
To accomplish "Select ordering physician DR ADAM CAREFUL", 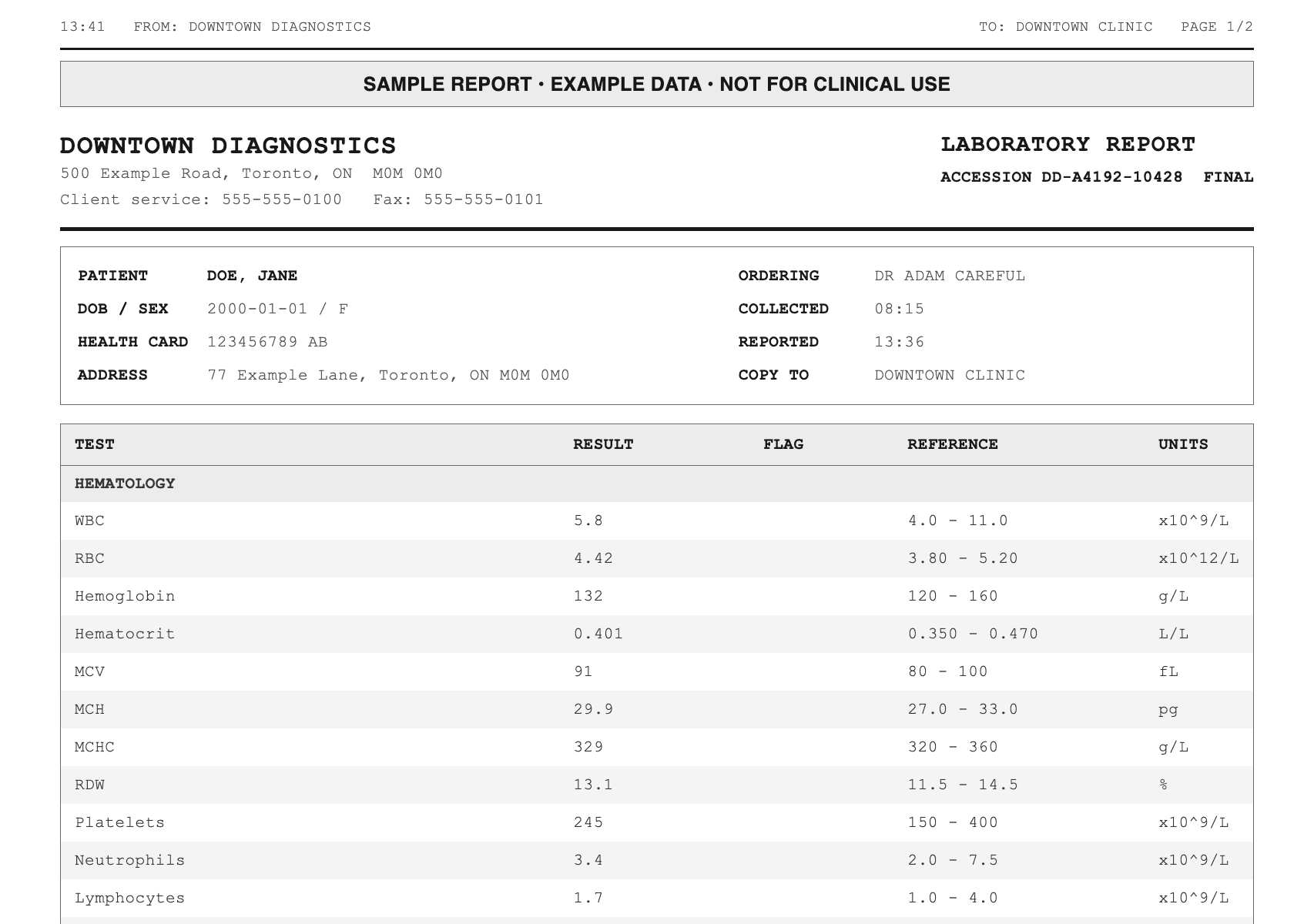I will coord(950,276).
